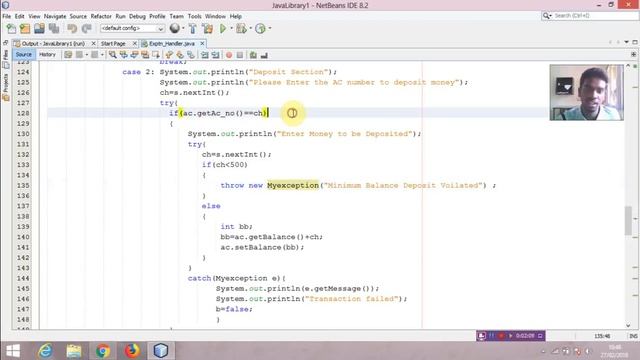Viewport: 640px width, 360px height.
Task: Close the Start Page tab
Action: (x=135, y=43)
